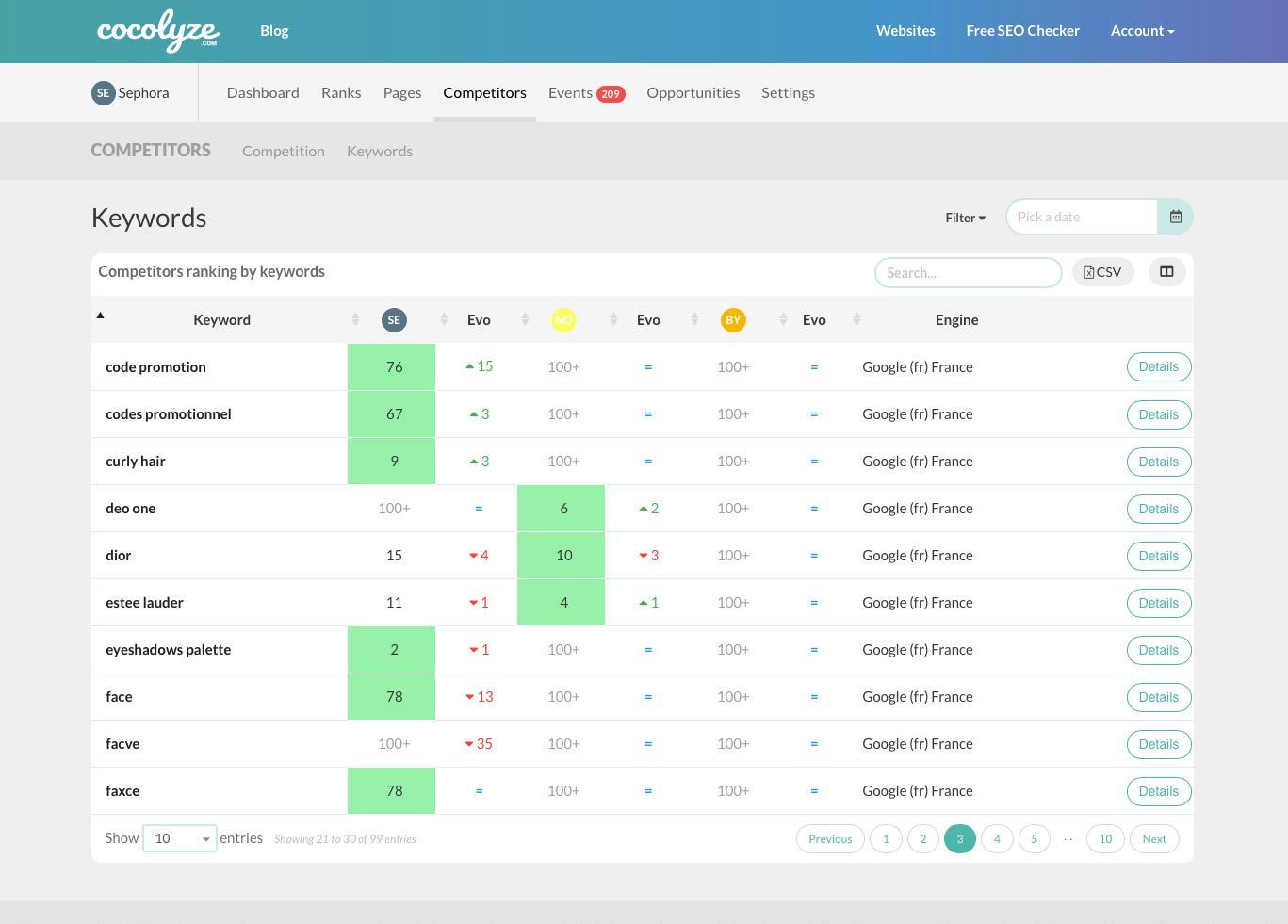Sort by first Evo column arrows
1288x924 pixels.
pyautogui.click(x=525, y=319)
